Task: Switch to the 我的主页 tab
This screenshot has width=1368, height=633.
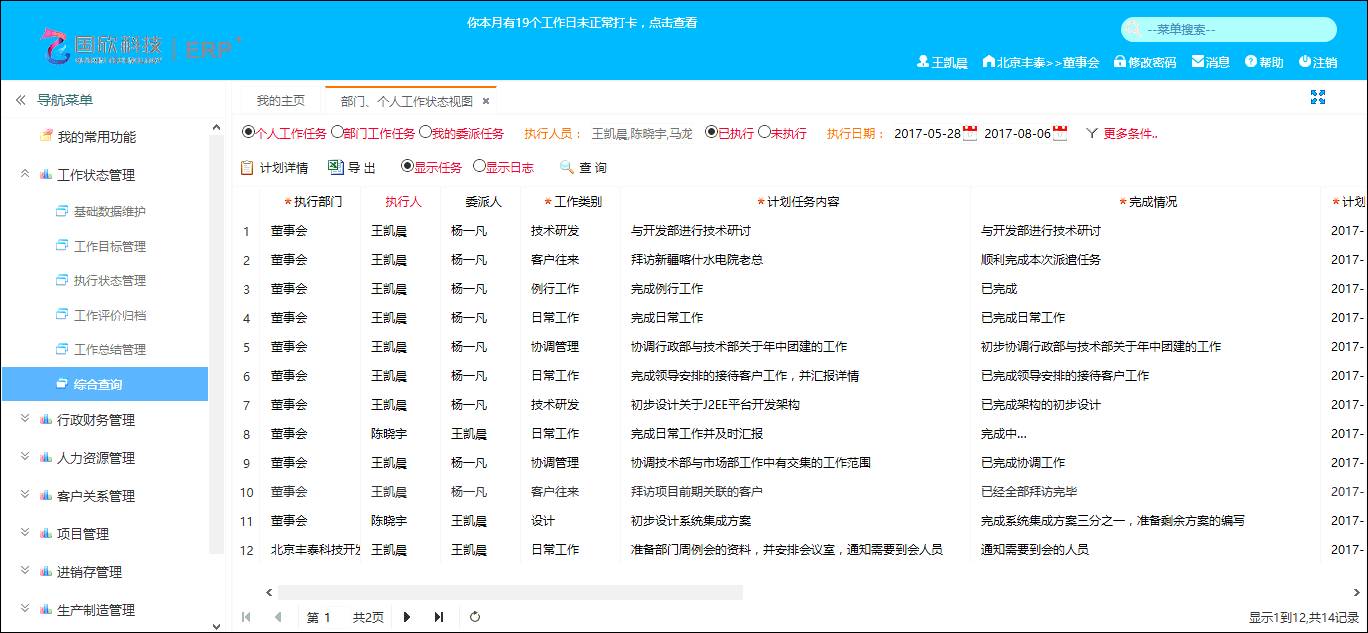Action: 280,101
